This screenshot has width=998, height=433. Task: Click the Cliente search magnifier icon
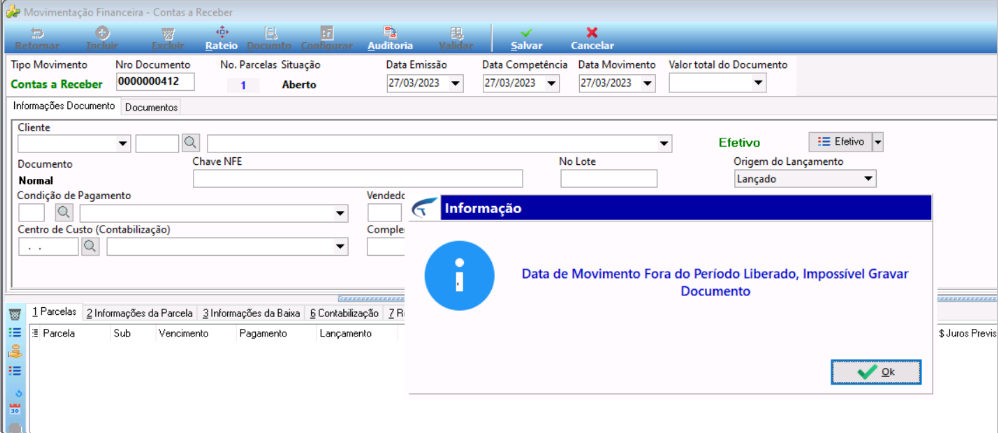(x=191, y=143)
